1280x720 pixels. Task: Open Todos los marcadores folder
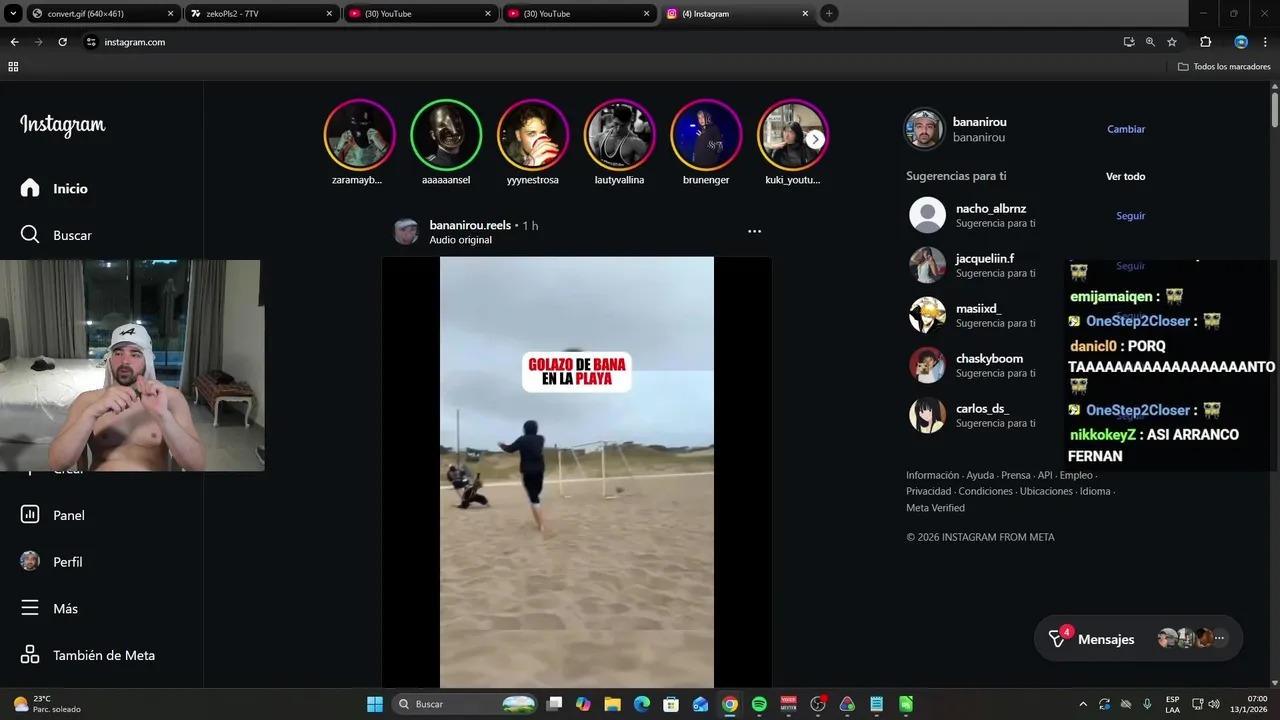(x=1224, y=67)
